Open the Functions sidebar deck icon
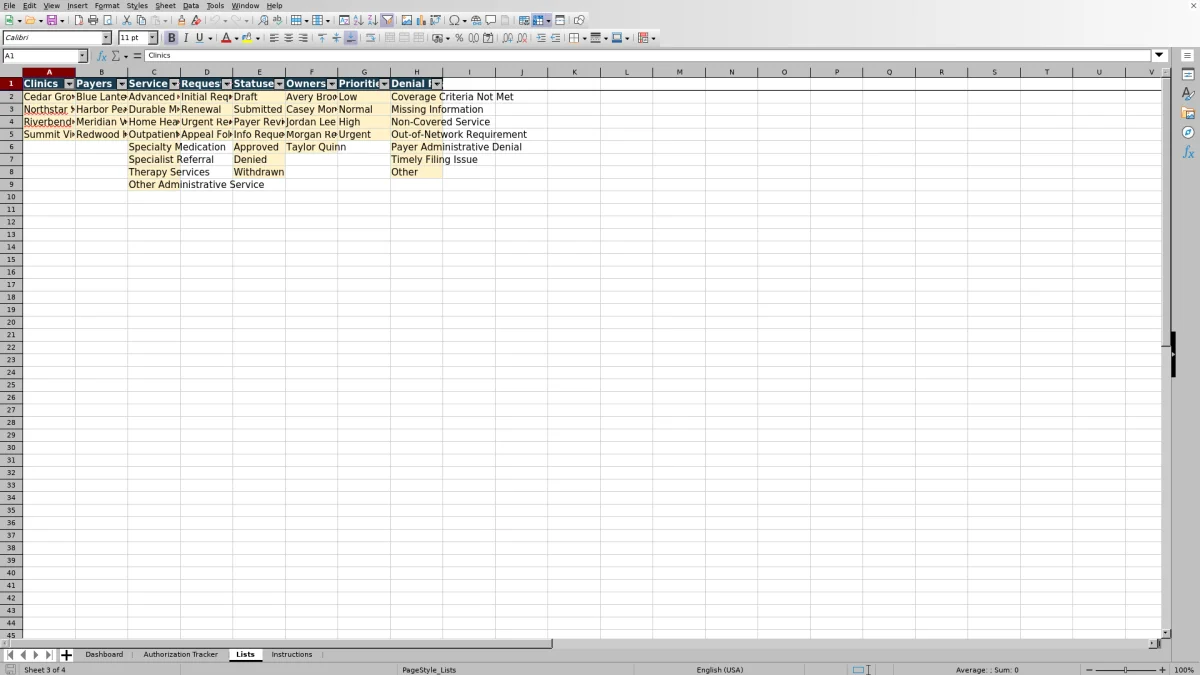 click(1188, 152)
